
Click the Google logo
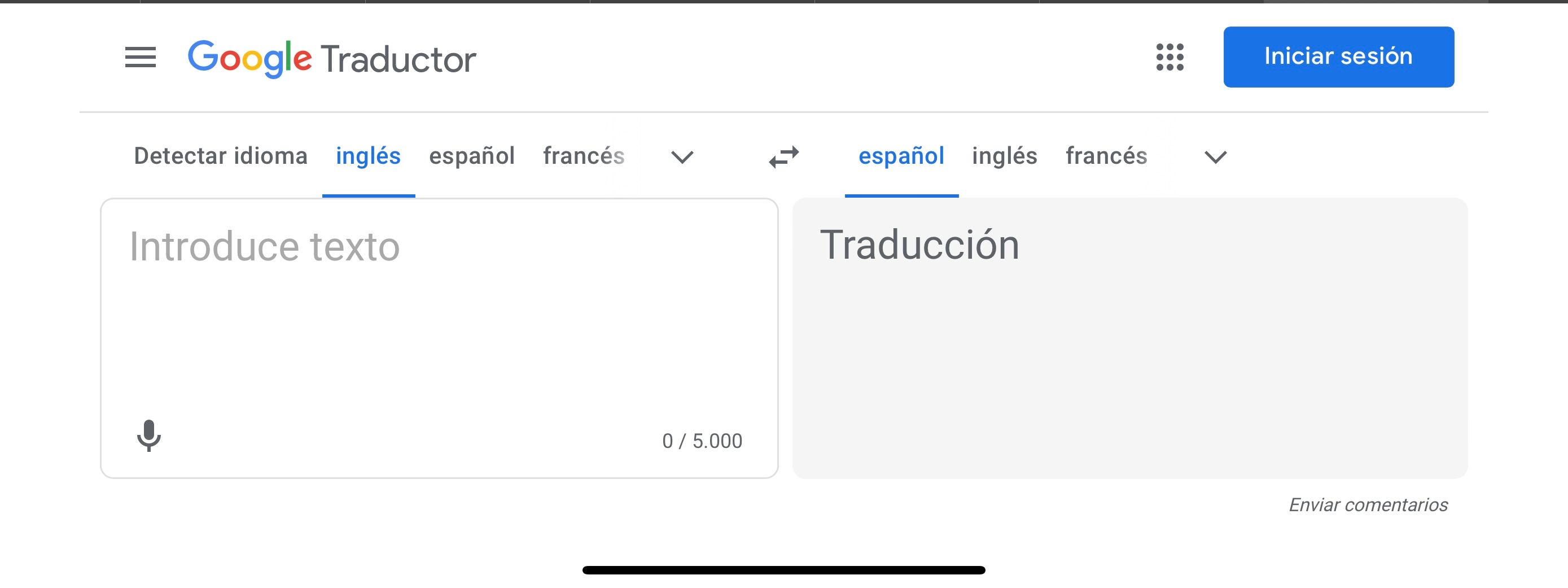(x=249, y=59)
